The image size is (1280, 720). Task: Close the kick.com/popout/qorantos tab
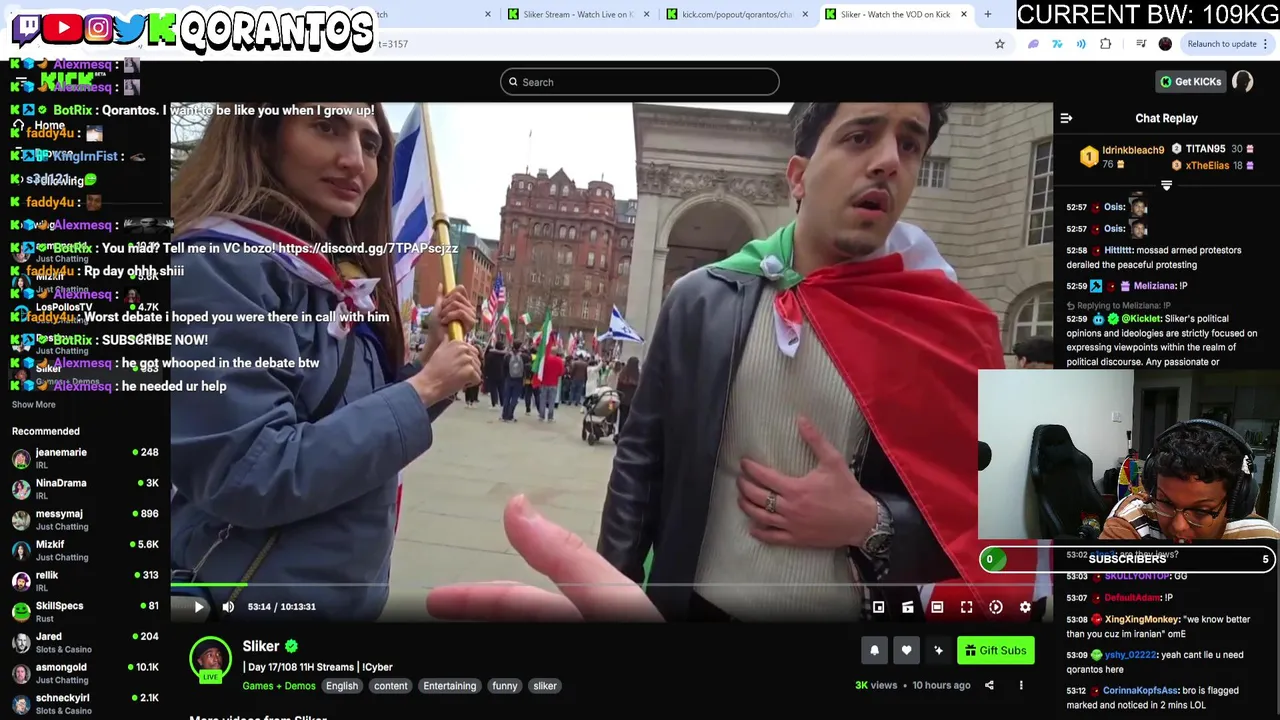(805, 14)
